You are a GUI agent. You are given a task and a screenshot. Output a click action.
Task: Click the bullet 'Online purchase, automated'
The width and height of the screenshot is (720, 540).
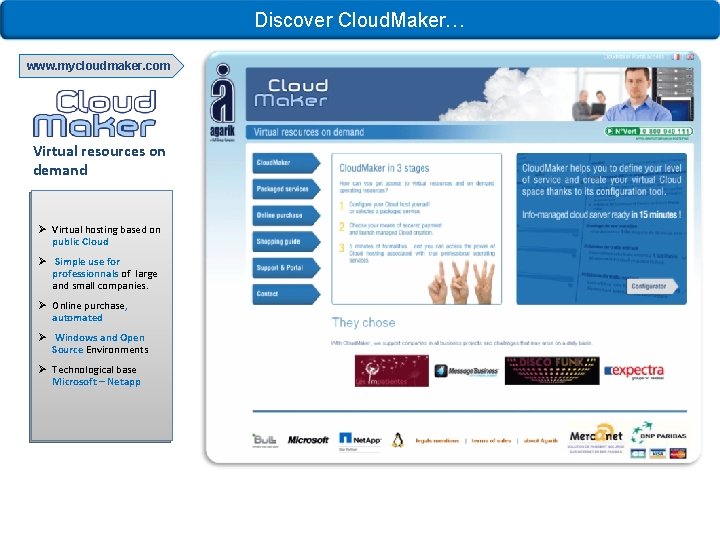[x=90, y=312]
